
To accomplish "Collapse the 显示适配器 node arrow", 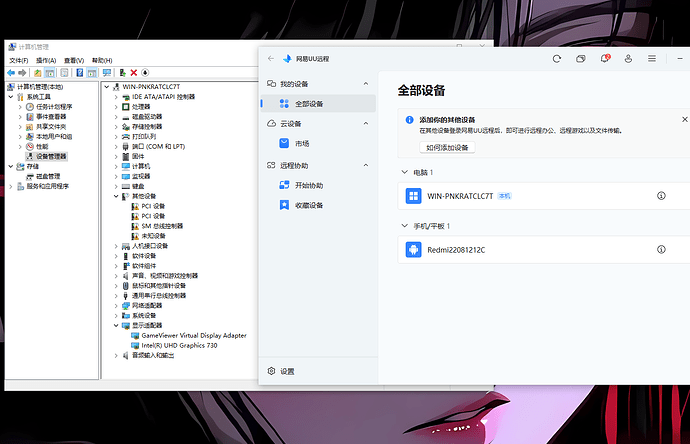I will coord(116,326).
